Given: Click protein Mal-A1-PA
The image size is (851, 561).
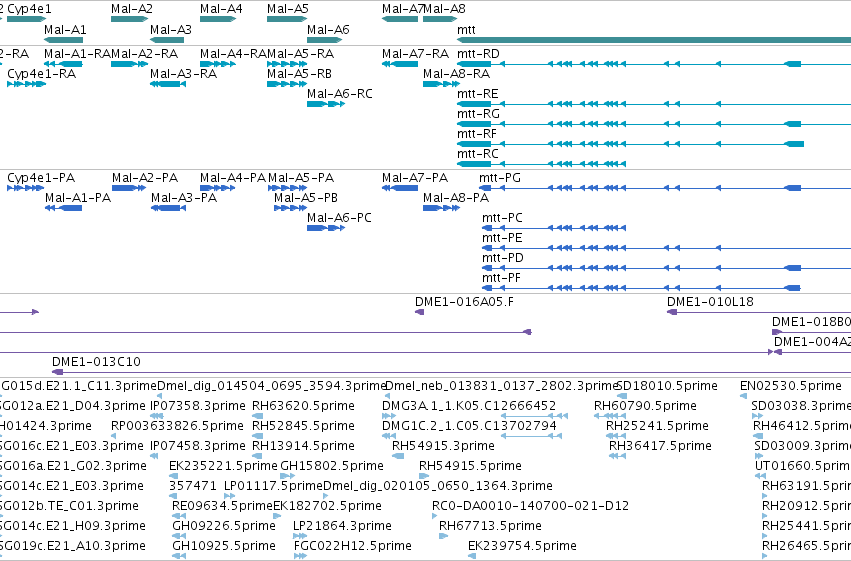Looking at the screenshot, I should [63, 208].
